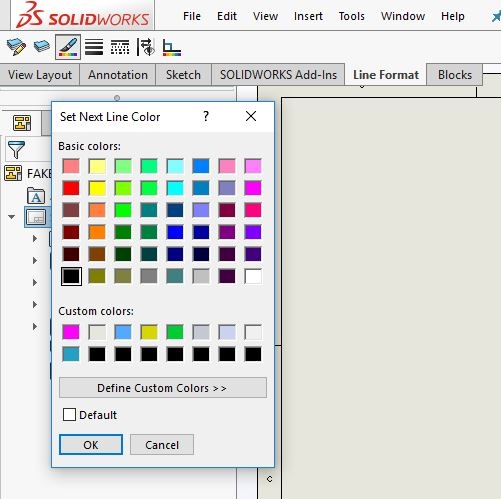The height and width of the screenshot is (499, 501).
Task: Expand the first collapsed tree arrow under the sheet
Action: [x=35, y=238]
